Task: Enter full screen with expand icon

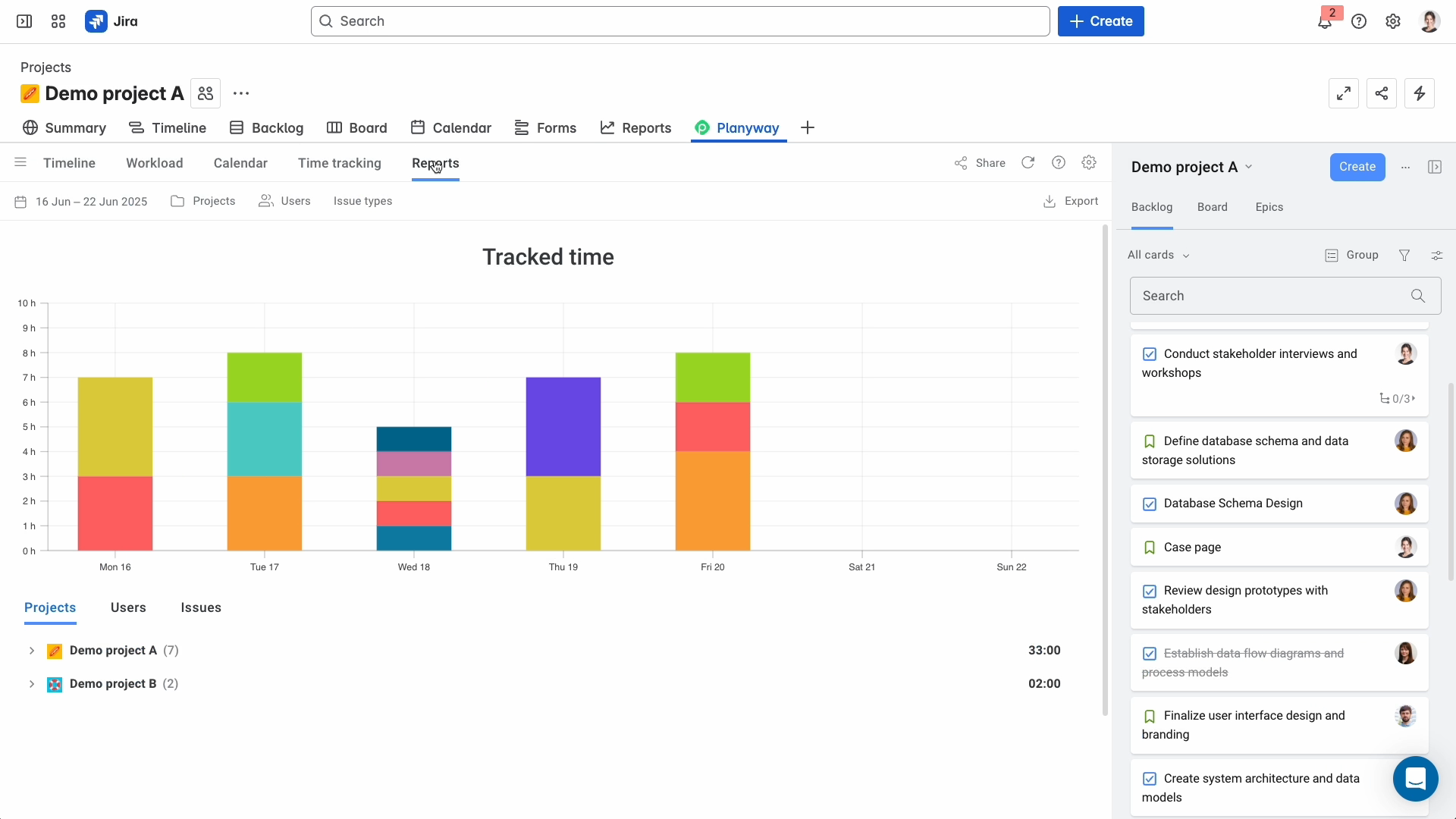Action: tap(1343, 93)
